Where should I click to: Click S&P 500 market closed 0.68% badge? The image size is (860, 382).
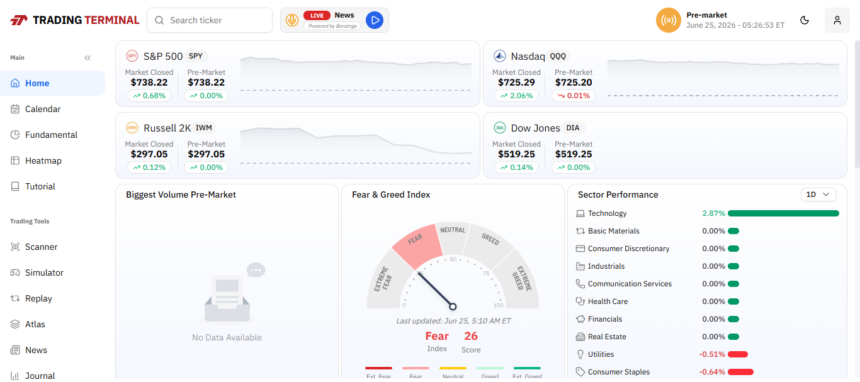(149, 96)
